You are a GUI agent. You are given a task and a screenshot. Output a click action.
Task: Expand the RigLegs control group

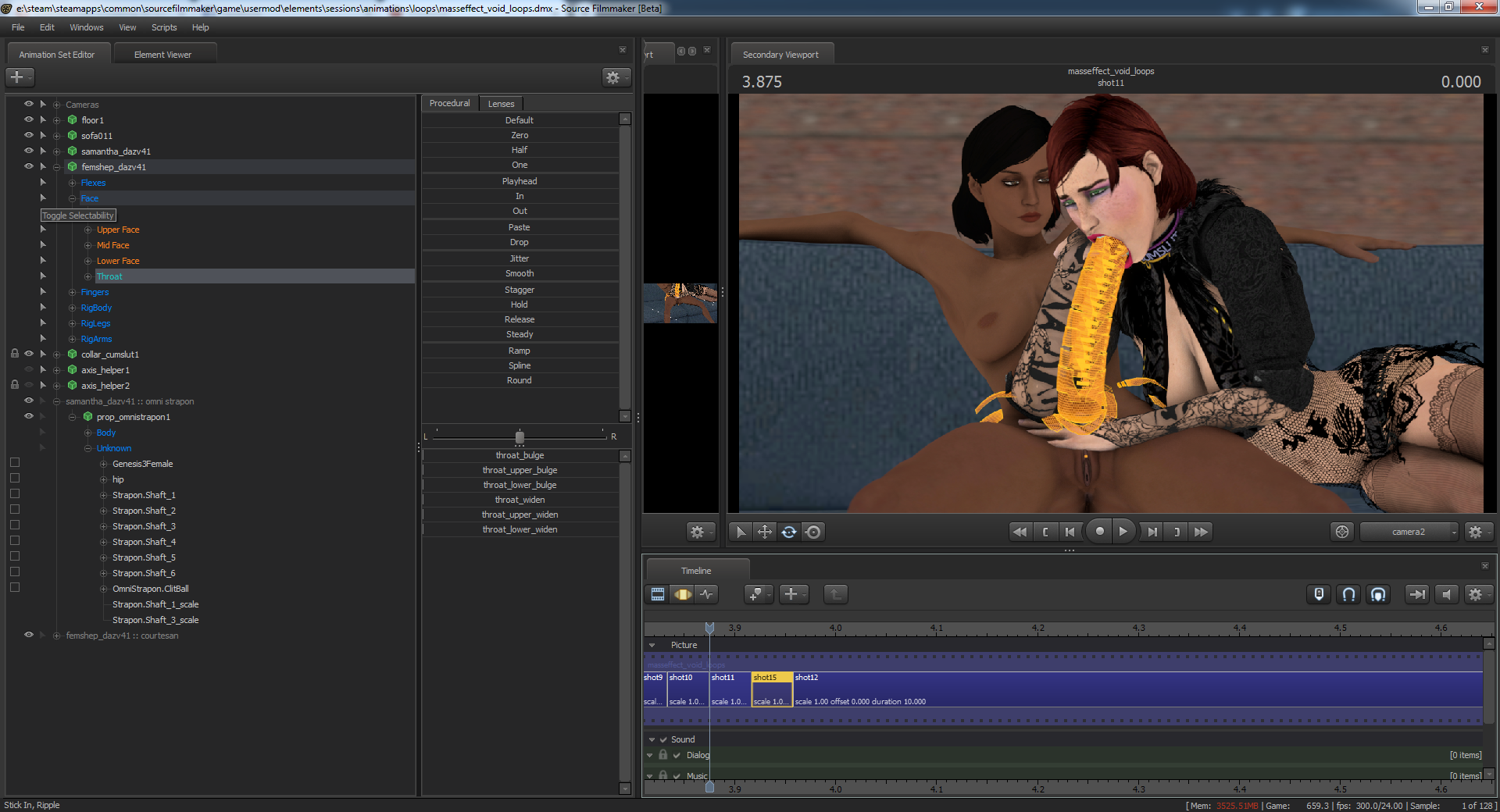[x=73, y=323]
